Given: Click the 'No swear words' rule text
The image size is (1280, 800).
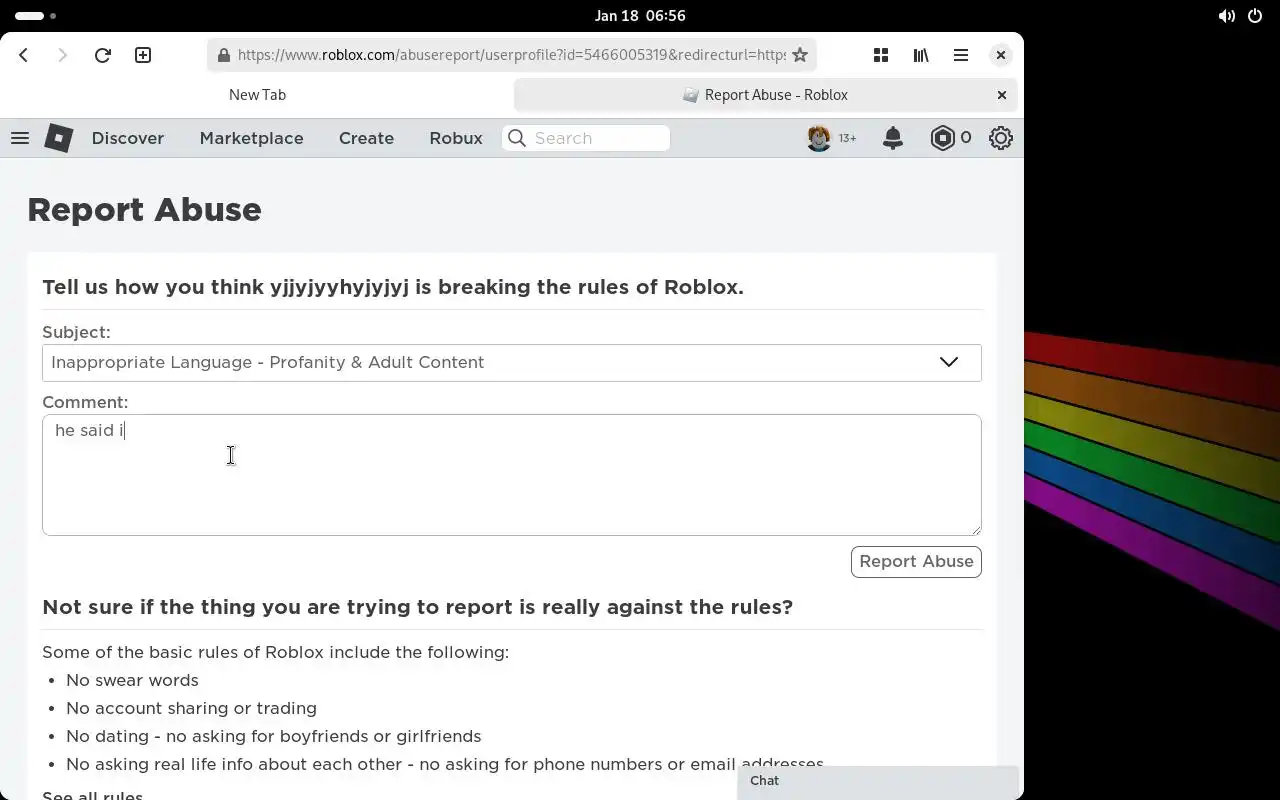Looking at the screenshot, I should [132, 680].
